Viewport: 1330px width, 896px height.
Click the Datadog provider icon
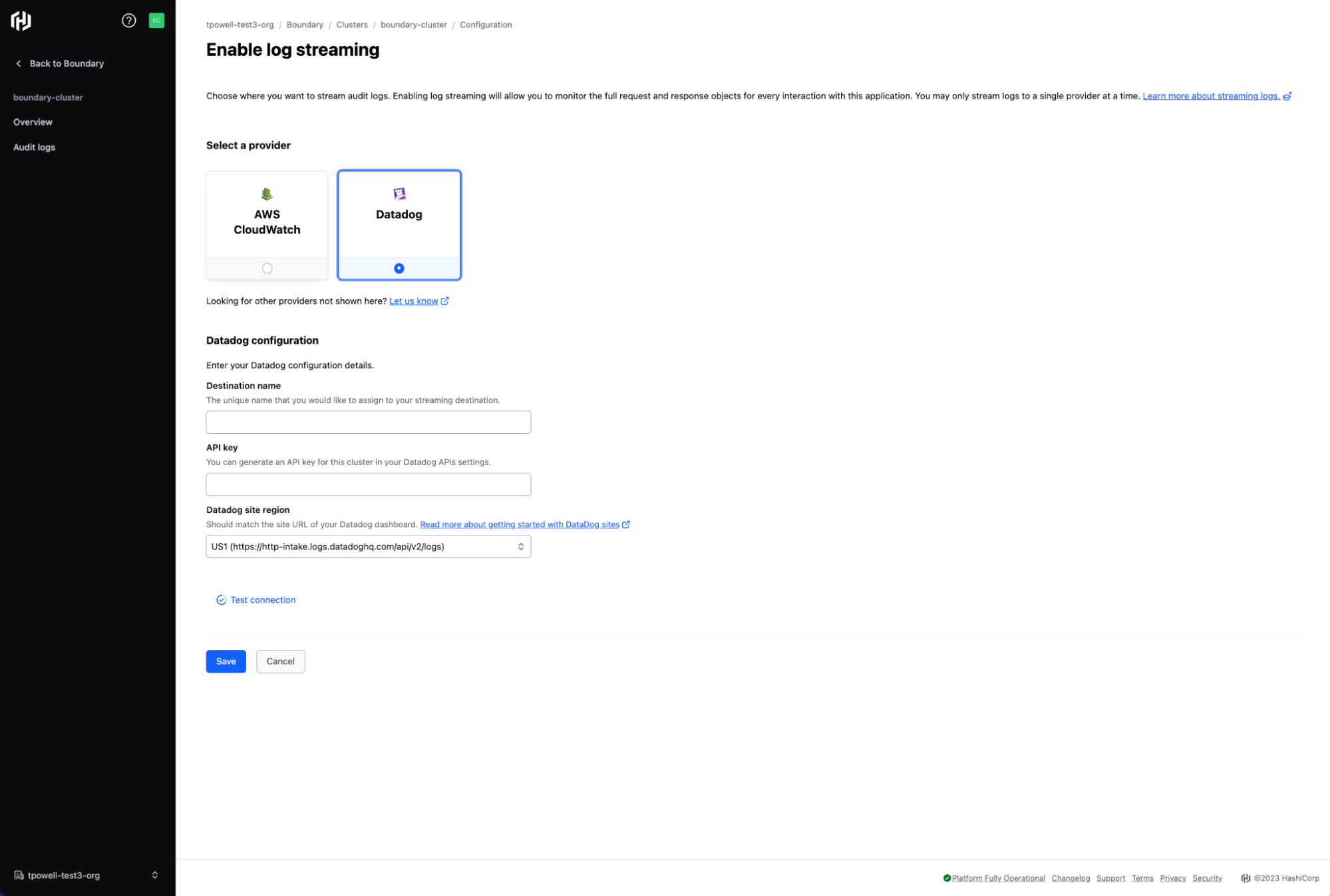pyautogui.click(x=398, y=194)
